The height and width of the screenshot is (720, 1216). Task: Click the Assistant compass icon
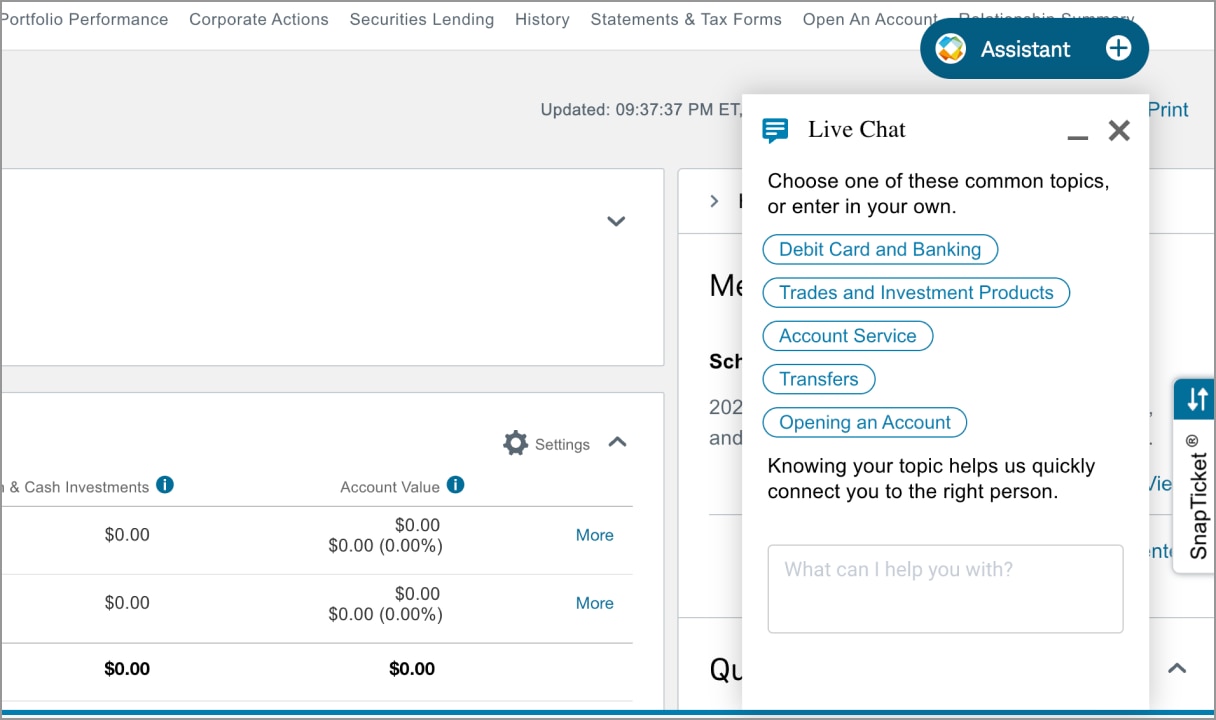[953, 47]
